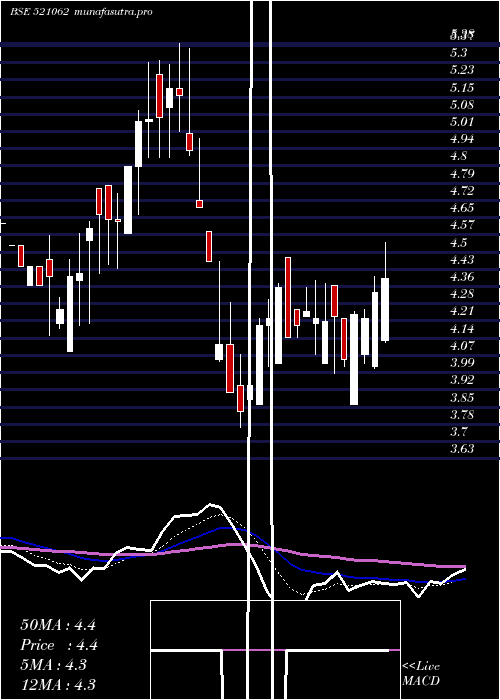Viewport: 500px width, 700px height.
Task: Click the 4.36 price axis label
Action: pyautogui.click(x=462, y=277)
